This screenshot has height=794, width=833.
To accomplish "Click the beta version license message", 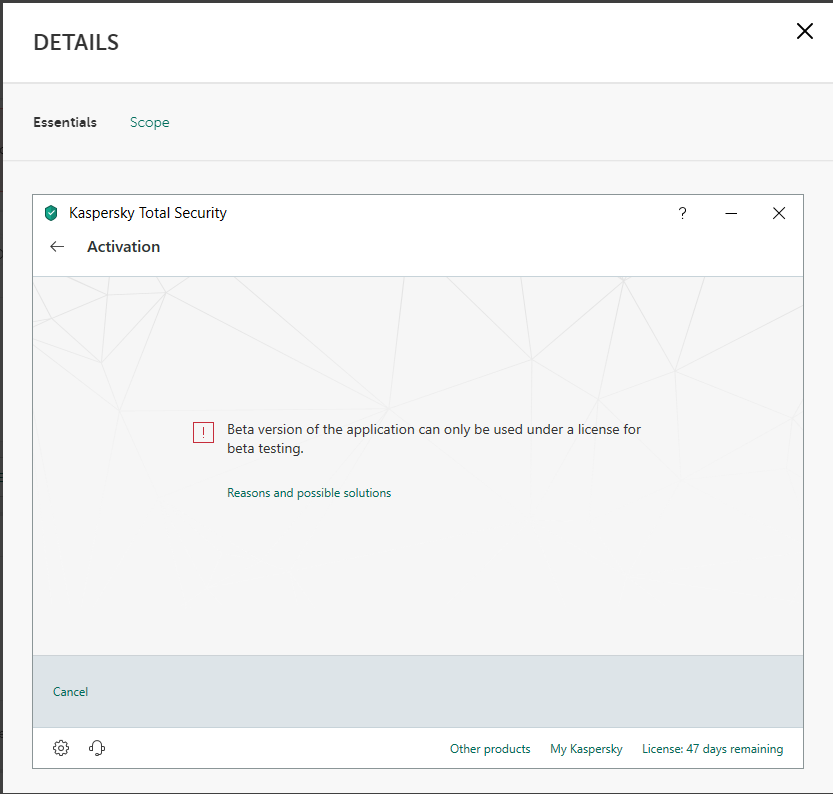I will 434,439.
